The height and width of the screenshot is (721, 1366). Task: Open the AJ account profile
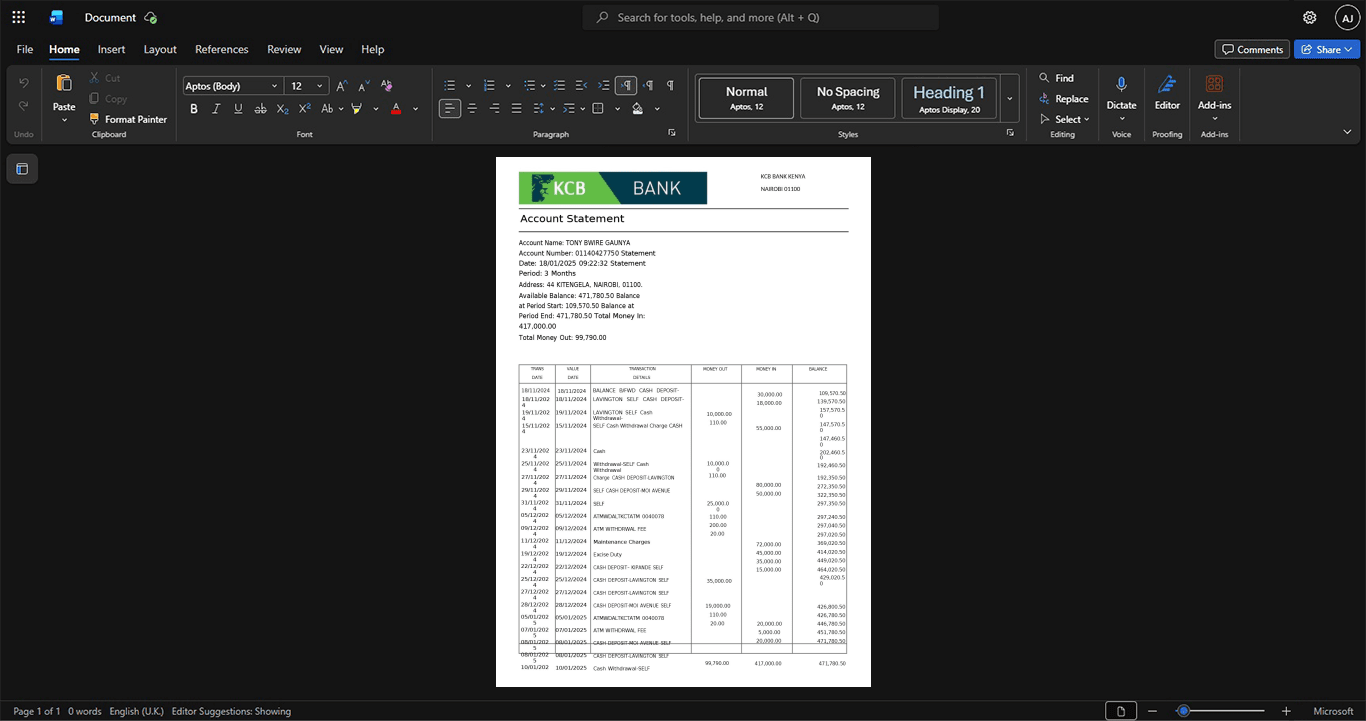coord(1347,17)
